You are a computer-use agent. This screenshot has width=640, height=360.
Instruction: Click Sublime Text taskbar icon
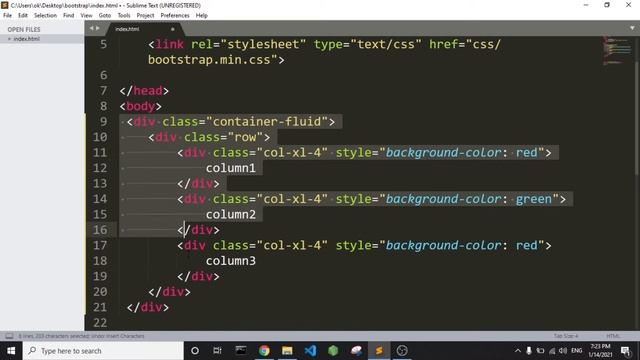(x=379, y=351)
